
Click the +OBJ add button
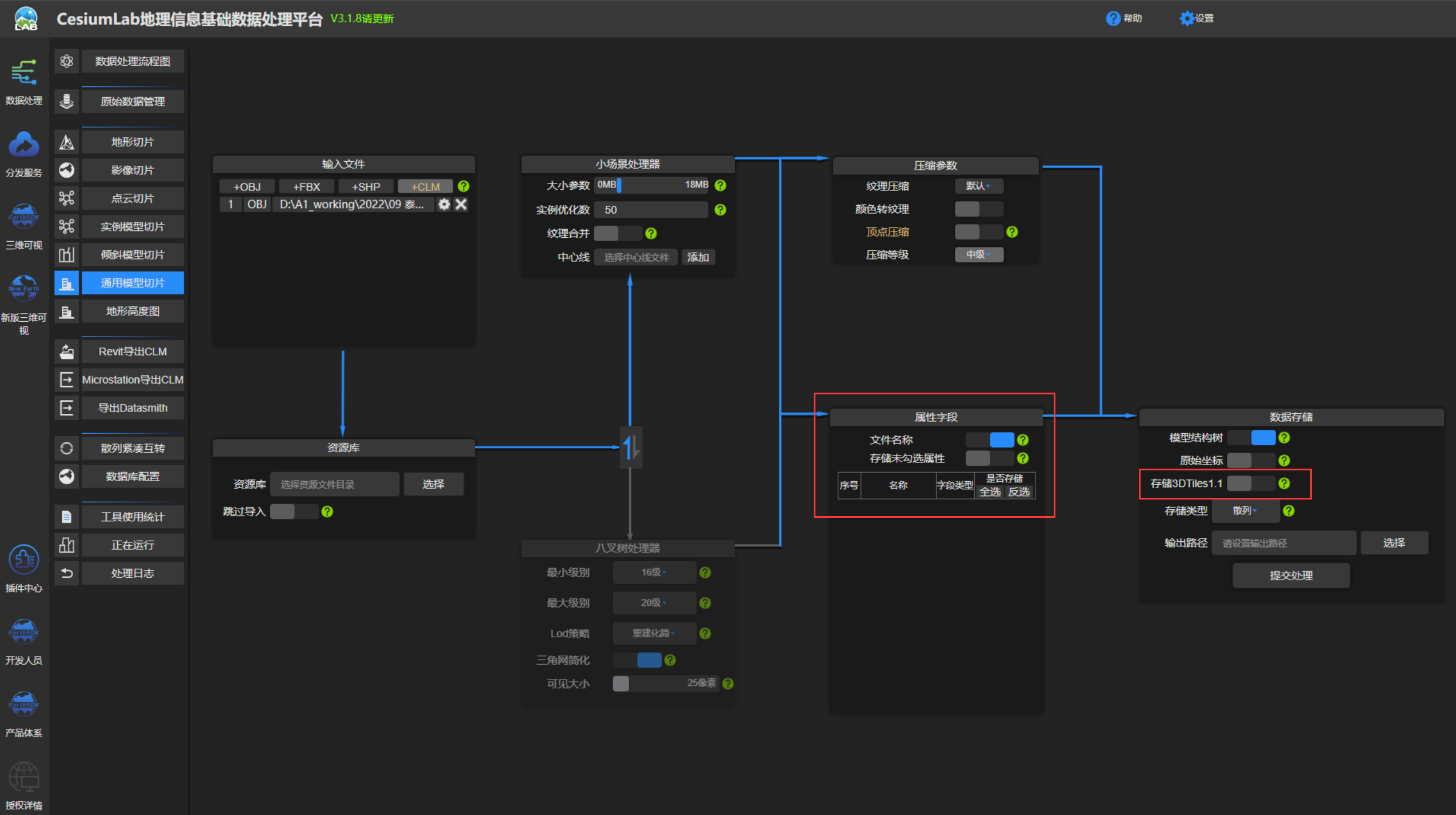pos(247,186)
